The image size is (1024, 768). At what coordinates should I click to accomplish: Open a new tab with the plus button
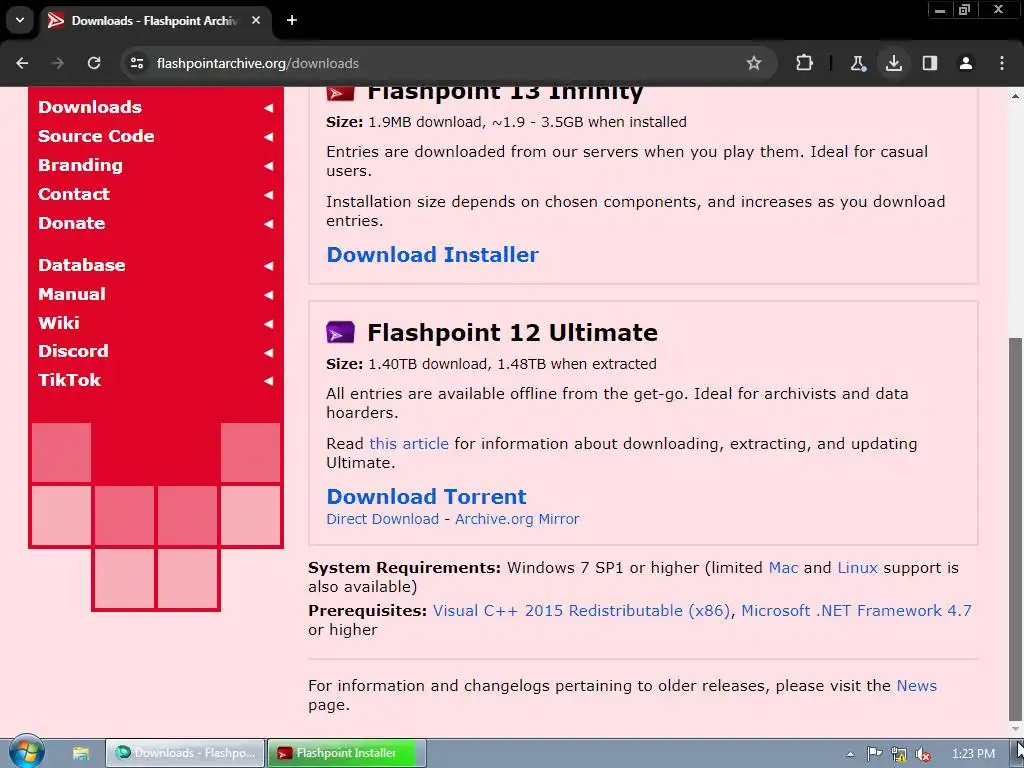click(292, 20)
